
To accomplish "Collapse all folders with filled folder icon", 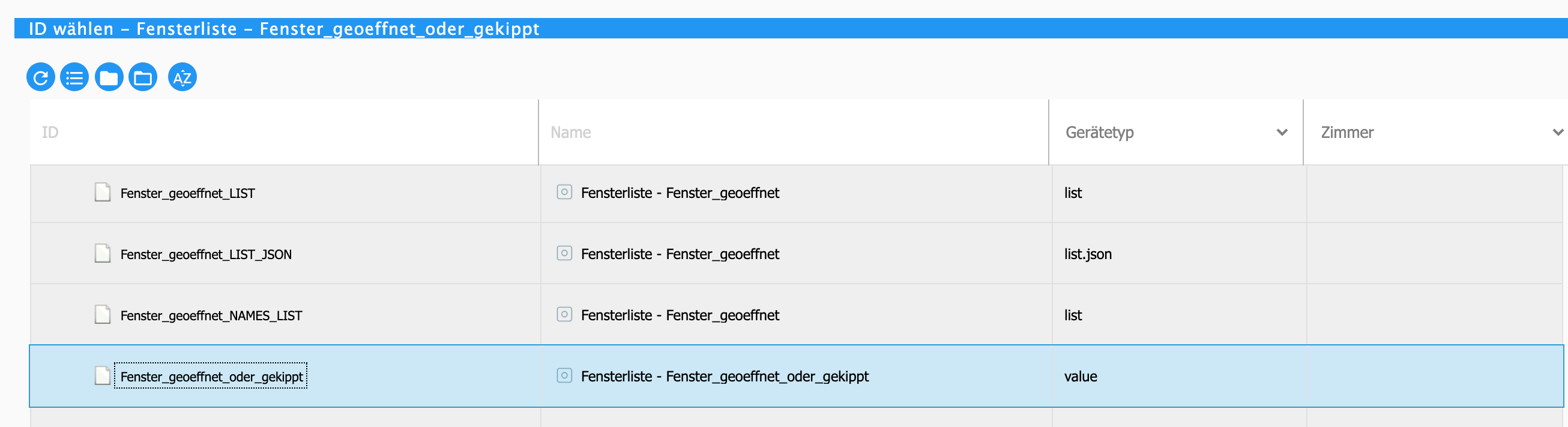I will 109,77.
